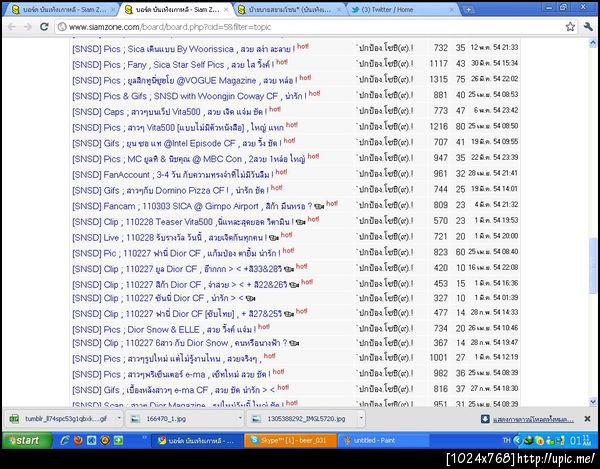Launch Firefox from the quick launch bar
The height and width of the screenshot is (469, 600).
coord(78,440)
